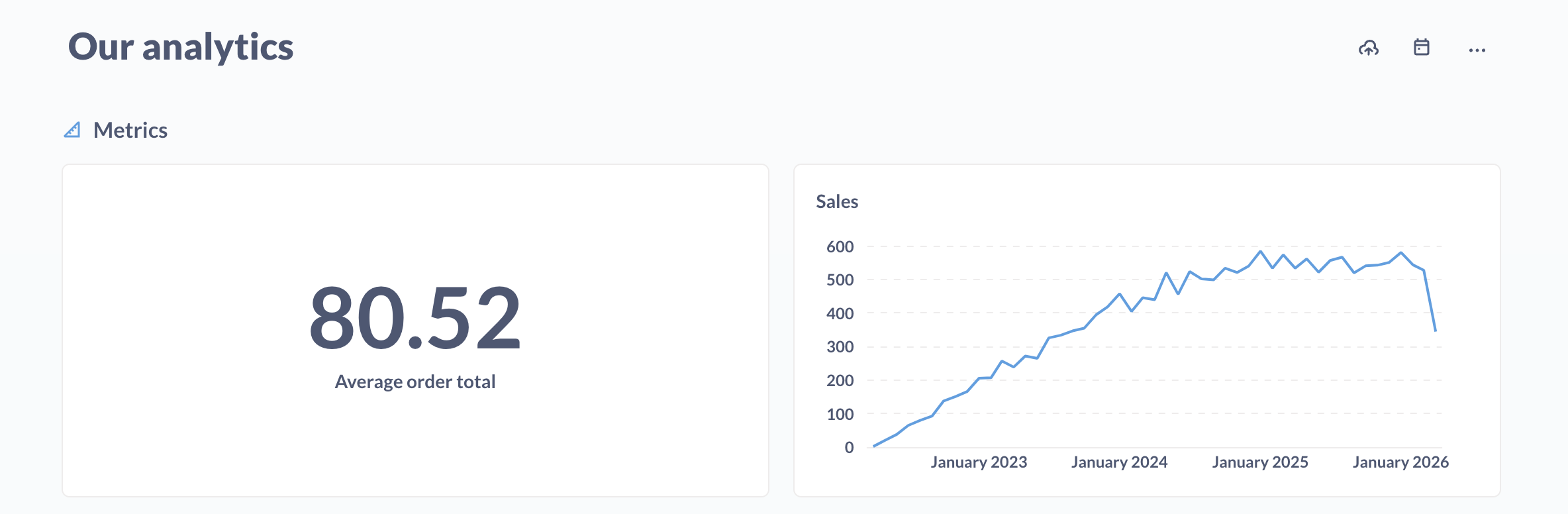Viewport: 1568px width, 514px height.
Task: Open the events calendar icon
Action: click(x=1421, y=48)
